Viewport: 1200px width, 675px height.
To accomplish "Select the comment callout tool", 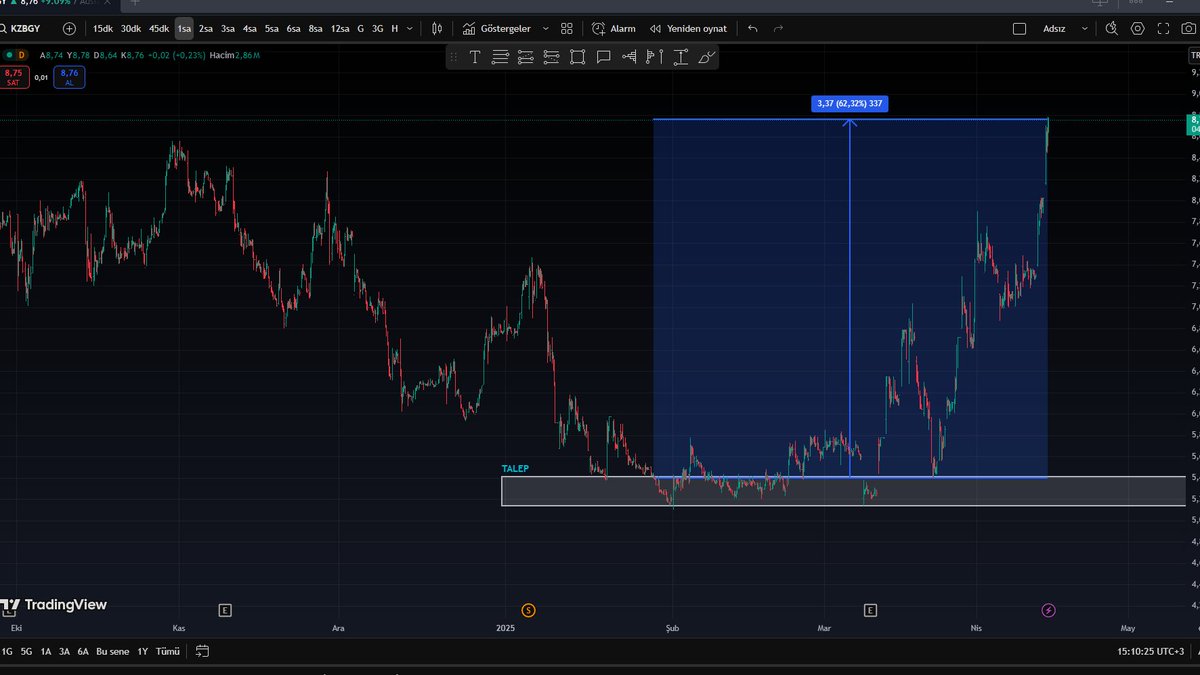I will point(603,57).
